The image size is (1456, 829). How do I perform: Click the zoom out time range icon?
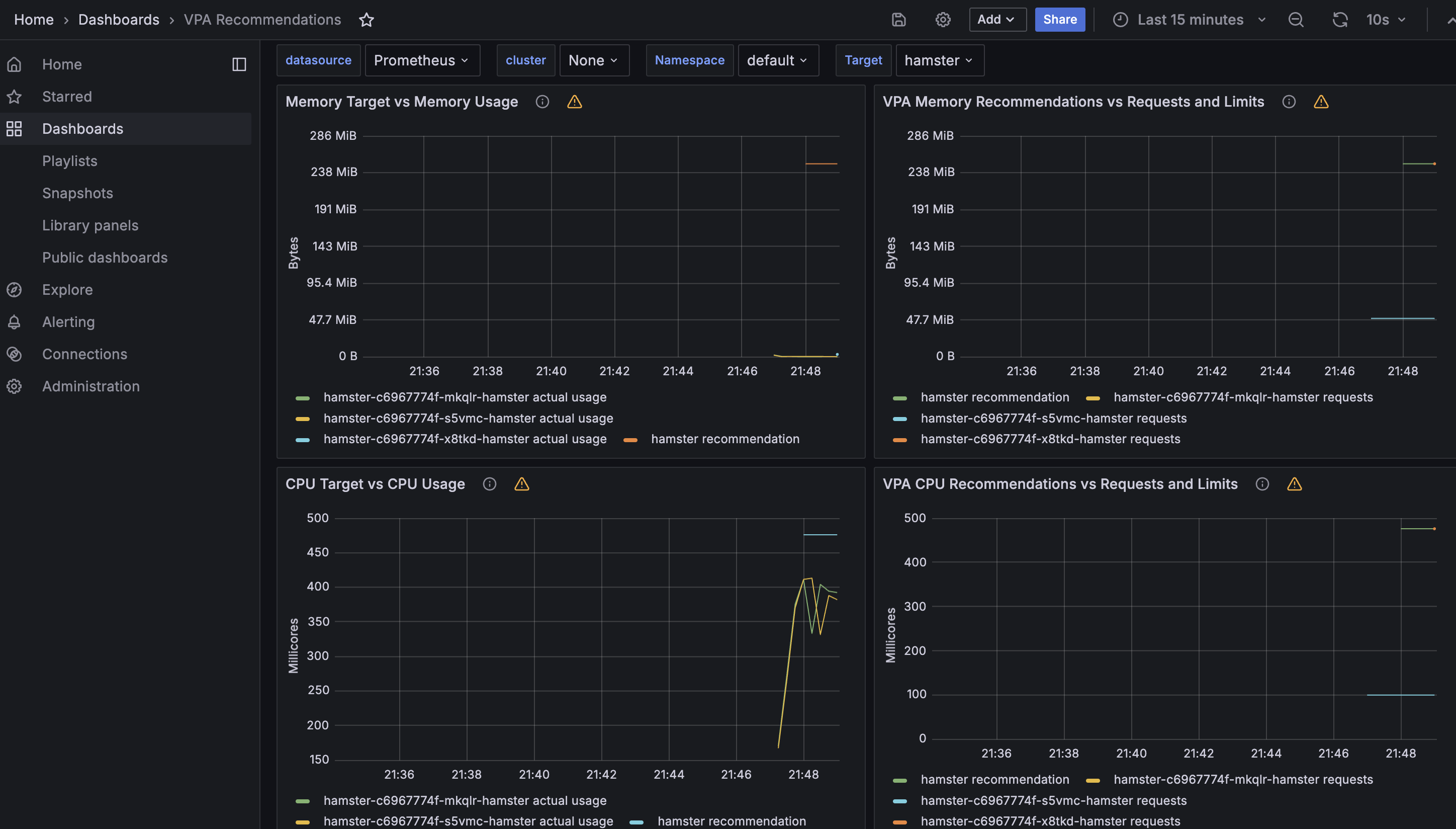(1296, 20)
